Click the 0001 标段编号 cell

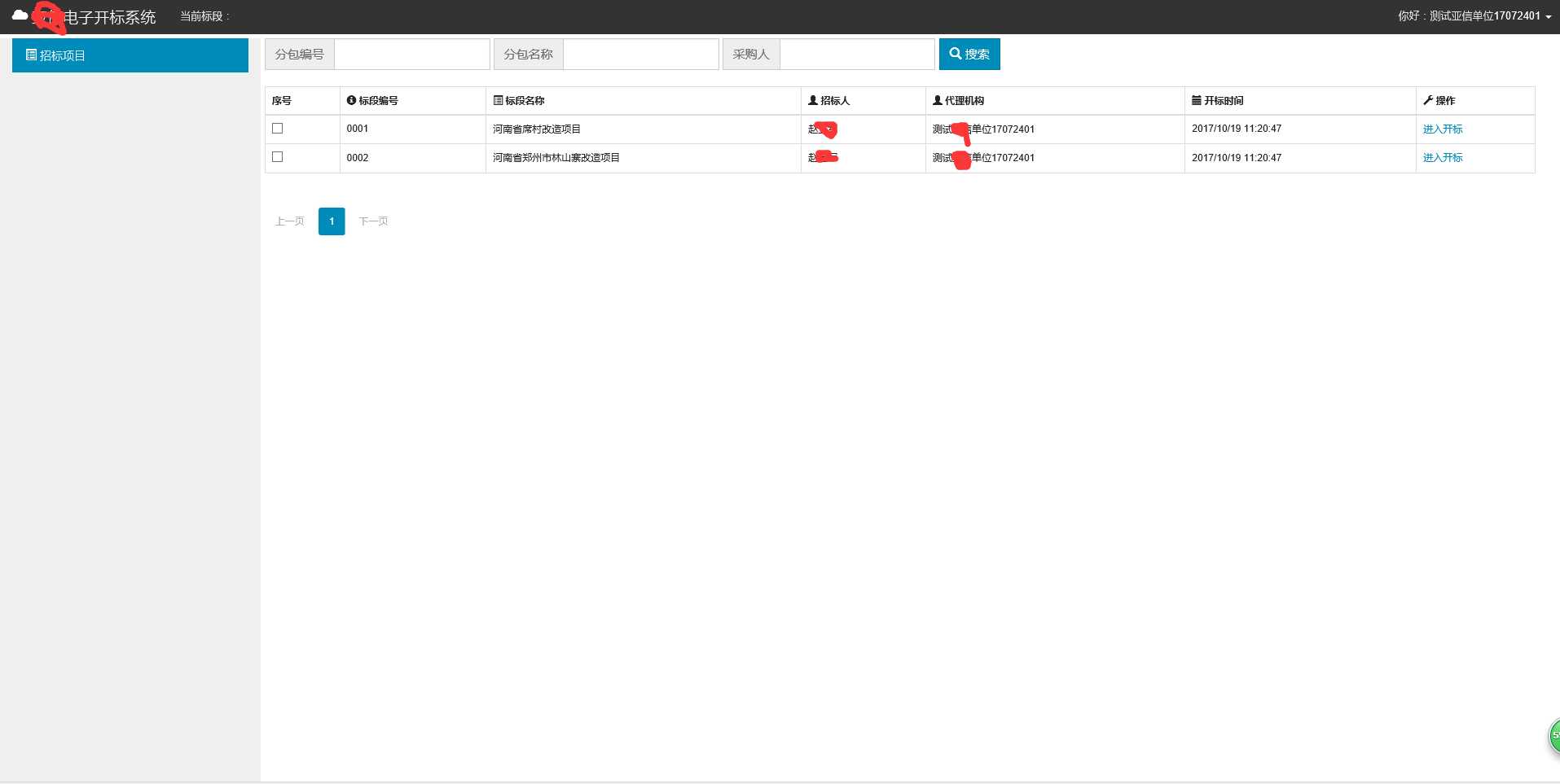coord(413,129)
